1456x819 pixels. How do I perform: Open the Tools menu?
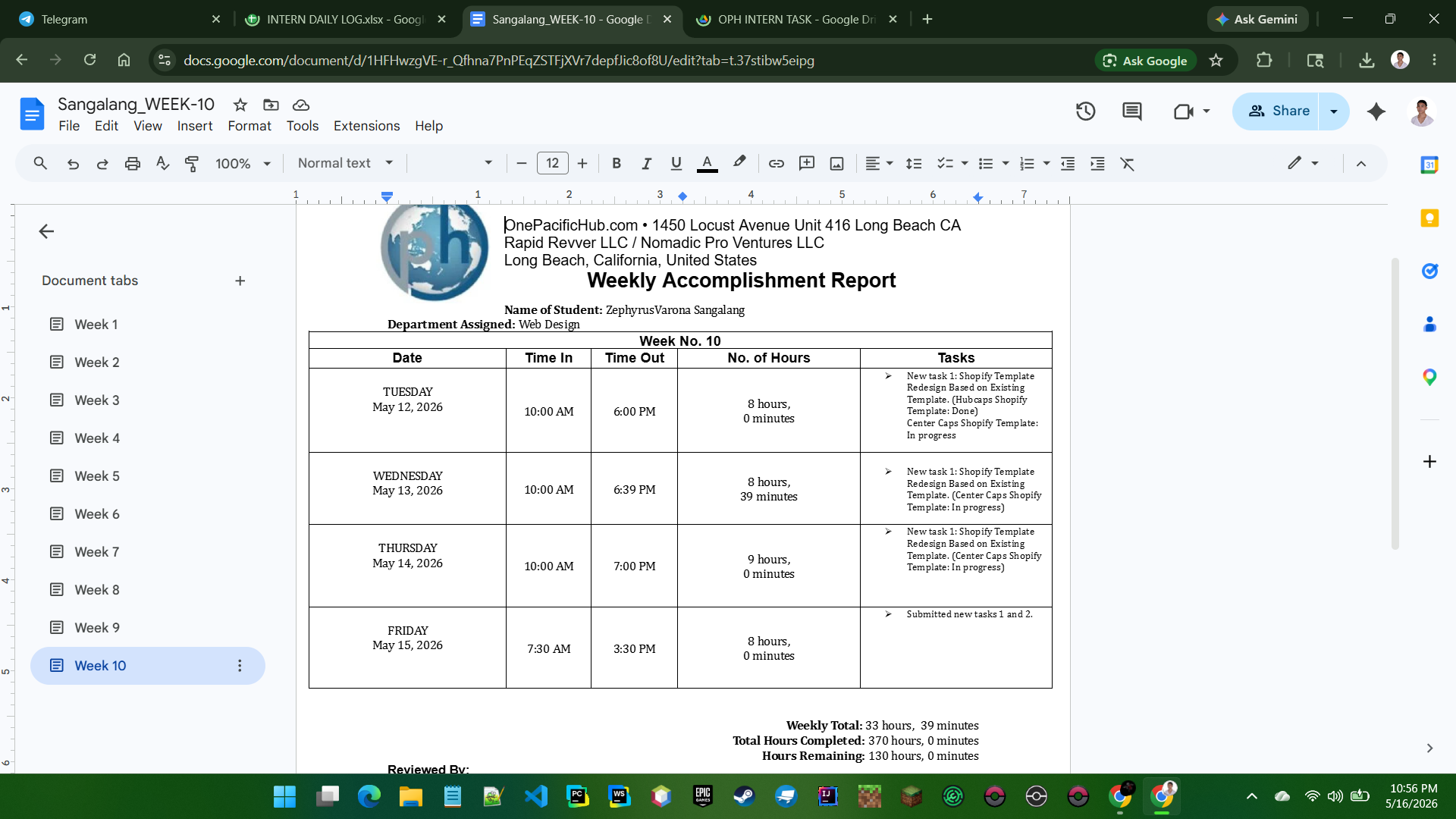click(x=303, y=126)
